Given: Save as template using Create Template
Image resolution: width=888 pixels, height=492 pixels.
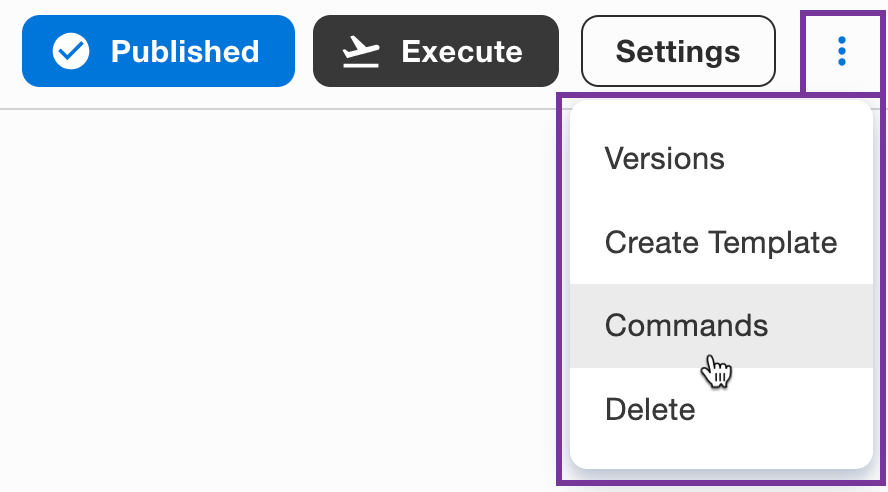Looking at the screenshot, I should click(x=721, y=242).
